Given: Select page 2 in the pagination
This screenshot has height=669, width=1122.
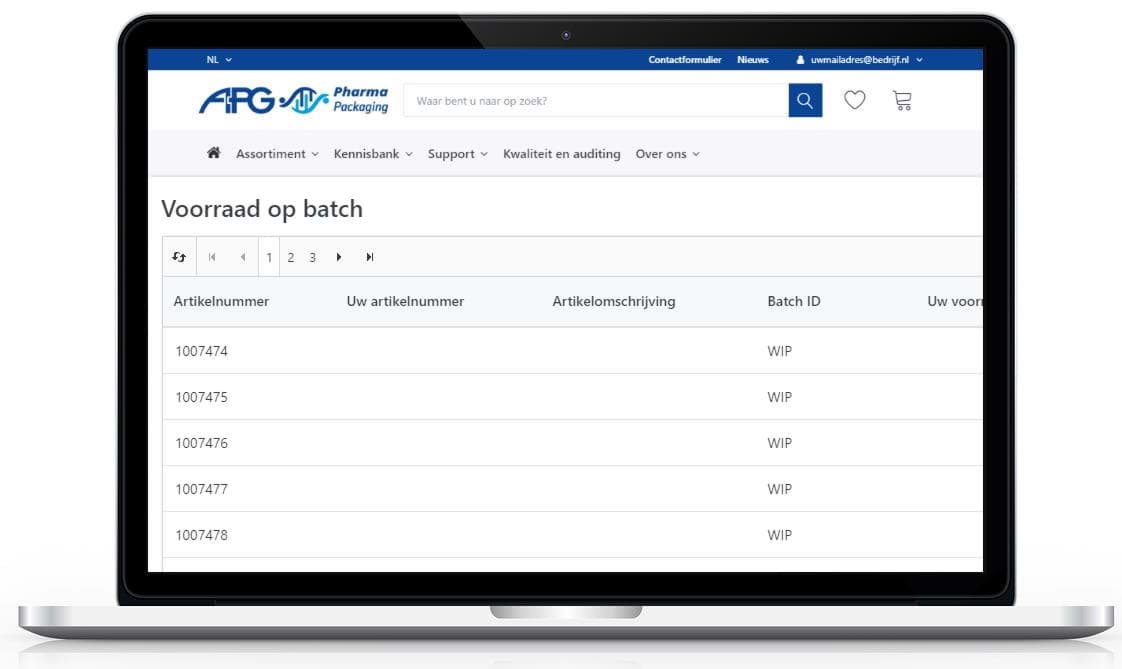Looking at the screenshot, I should (291, 257).
